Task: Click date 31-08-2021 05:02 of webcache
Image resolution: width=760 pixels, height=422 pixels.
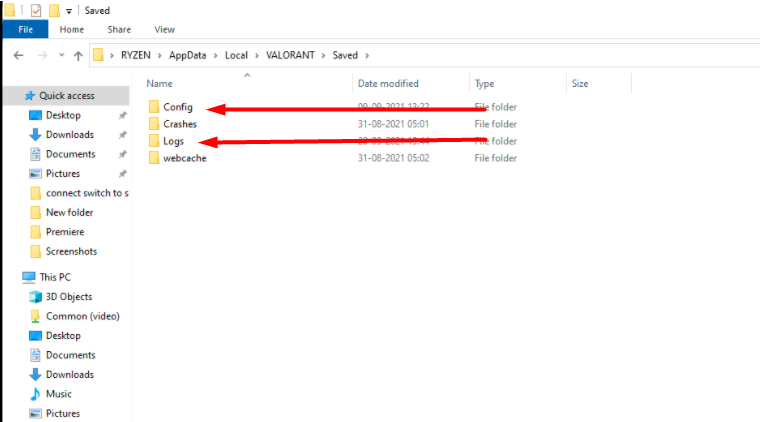Action: [393, 158]
